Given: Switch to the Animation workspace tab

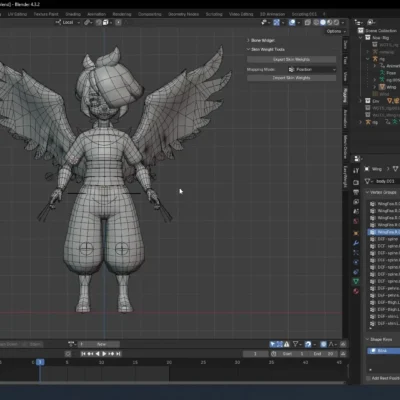Looking at the screenshot, I should click(x=96, y=14).
